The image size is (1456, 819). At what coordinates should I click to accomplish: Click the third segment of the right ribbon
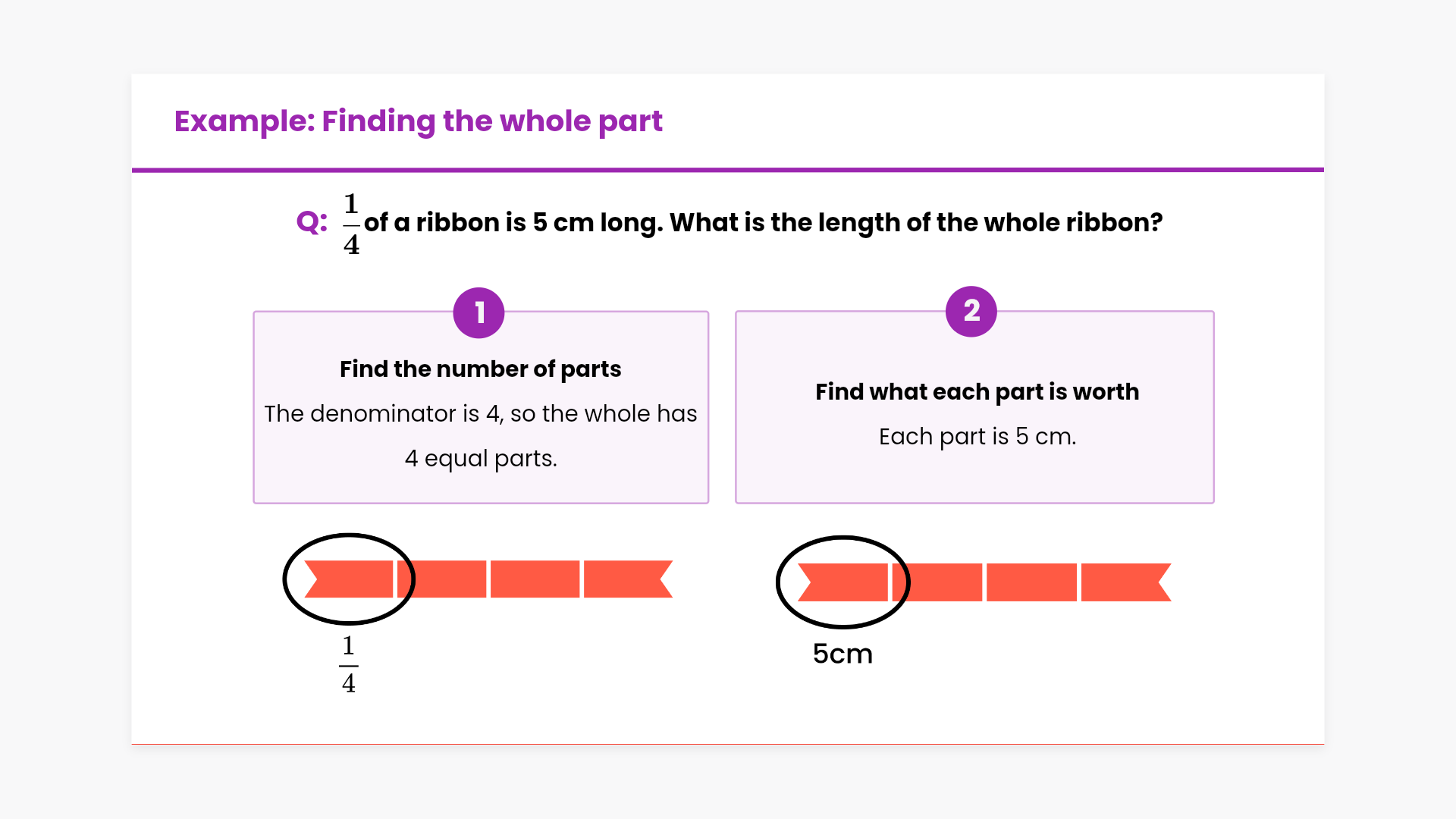[1031, 582]
